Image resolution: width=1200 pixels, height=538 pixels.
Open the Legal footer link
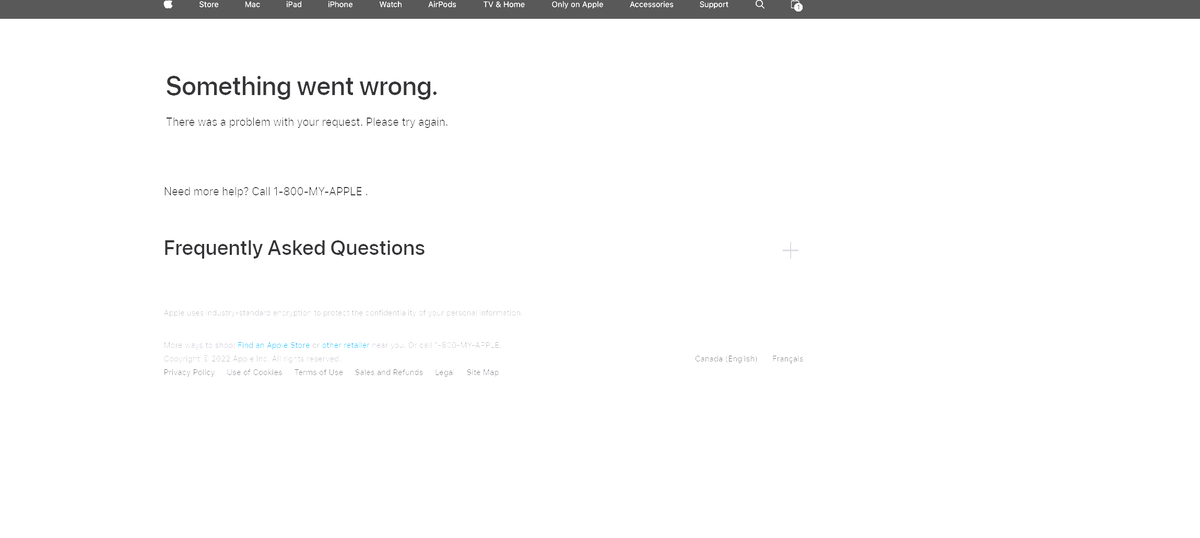point(445,373)
